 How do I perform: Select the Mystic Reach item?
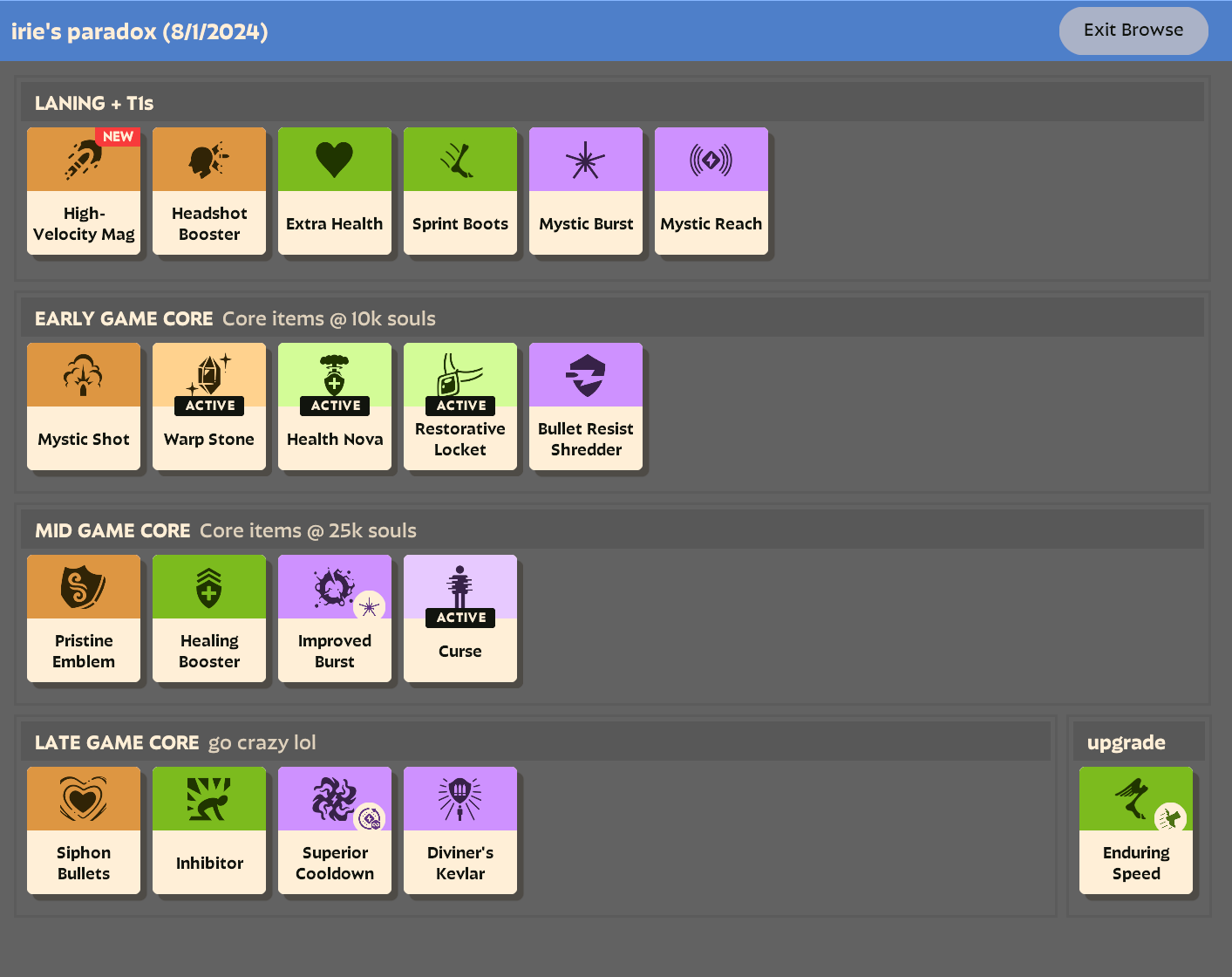[x=711, y=191]
